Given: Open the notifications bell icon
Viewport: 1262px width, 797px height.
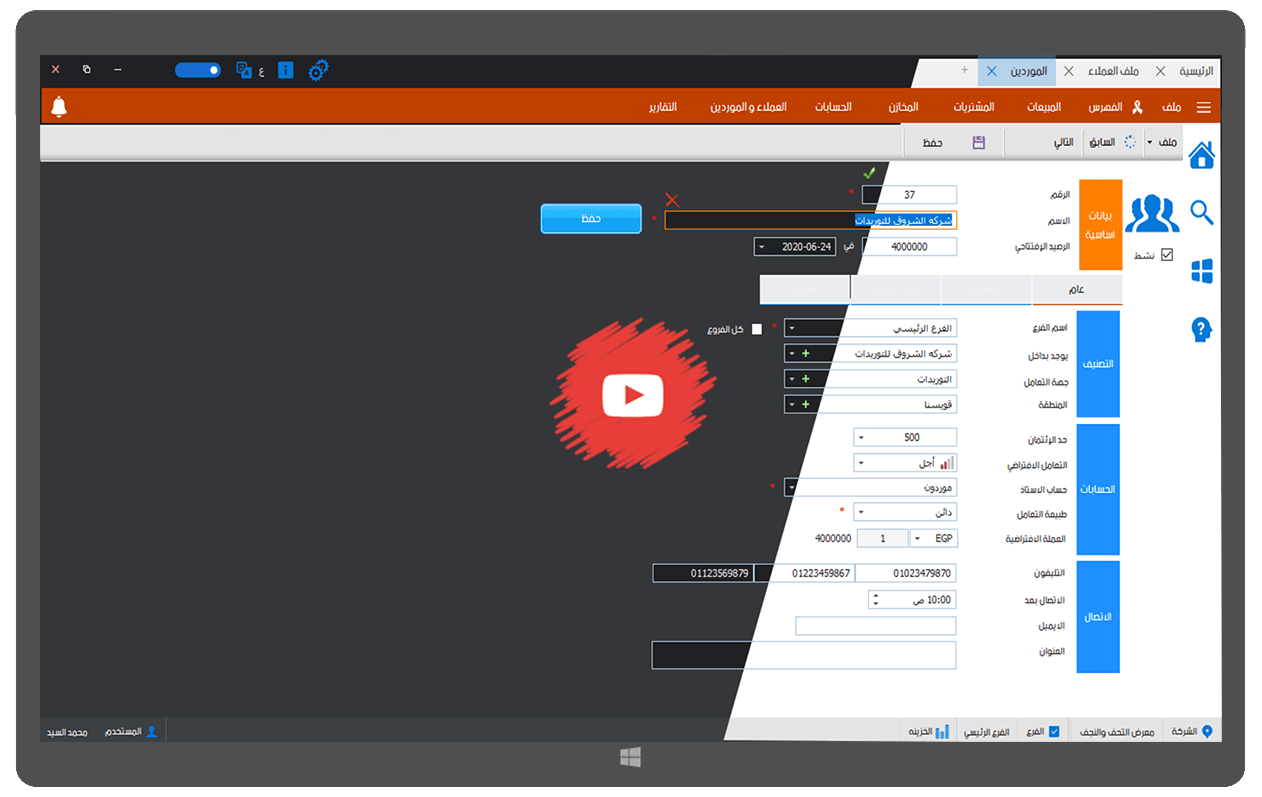Looking at the screenshot, I should coord(59,107).
